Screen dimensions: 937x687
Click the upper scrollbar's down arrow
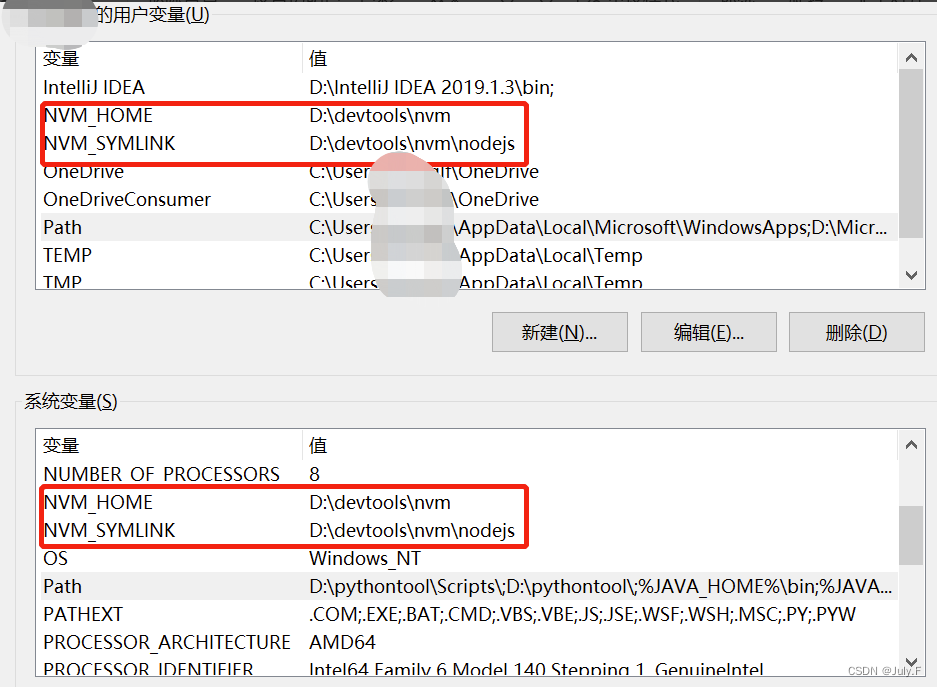click(911, 274)
